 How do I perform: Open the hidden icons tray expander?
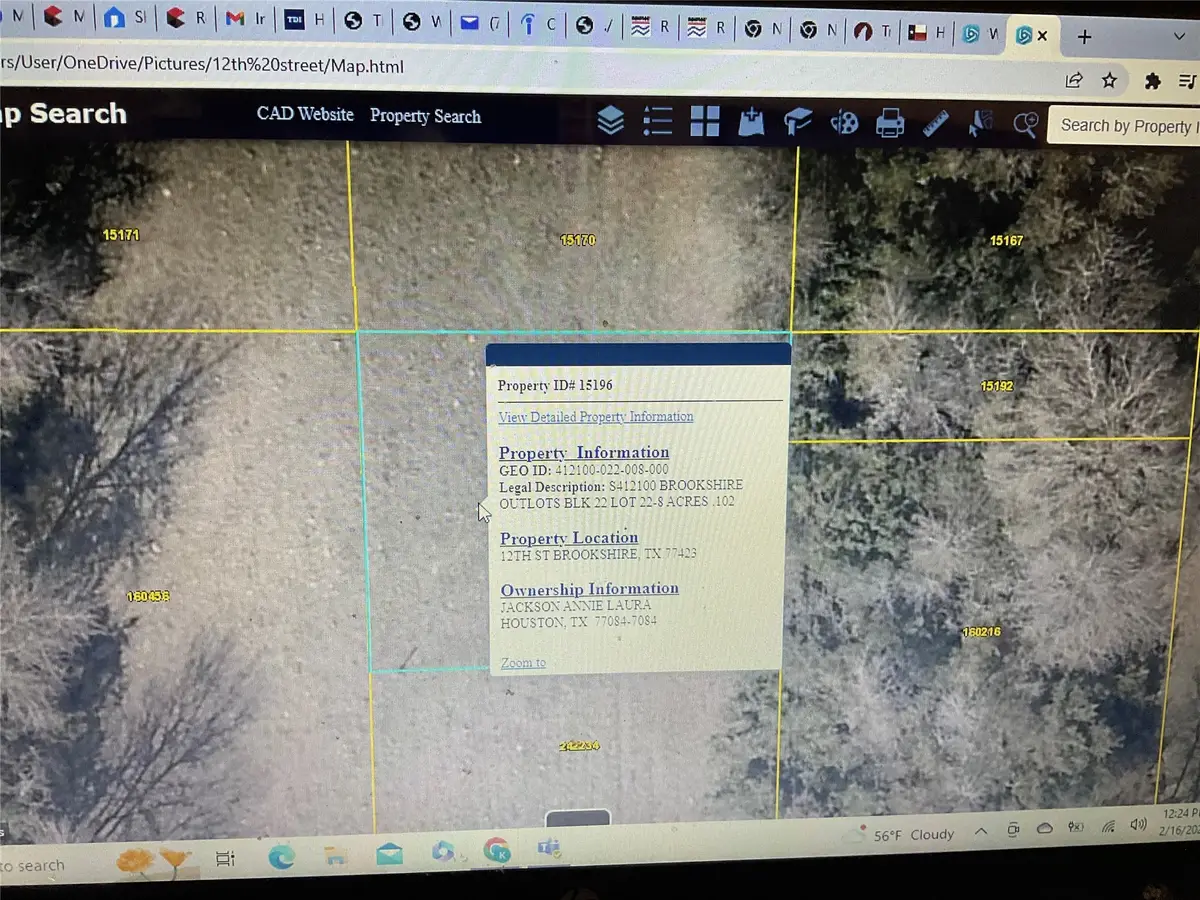981,830
